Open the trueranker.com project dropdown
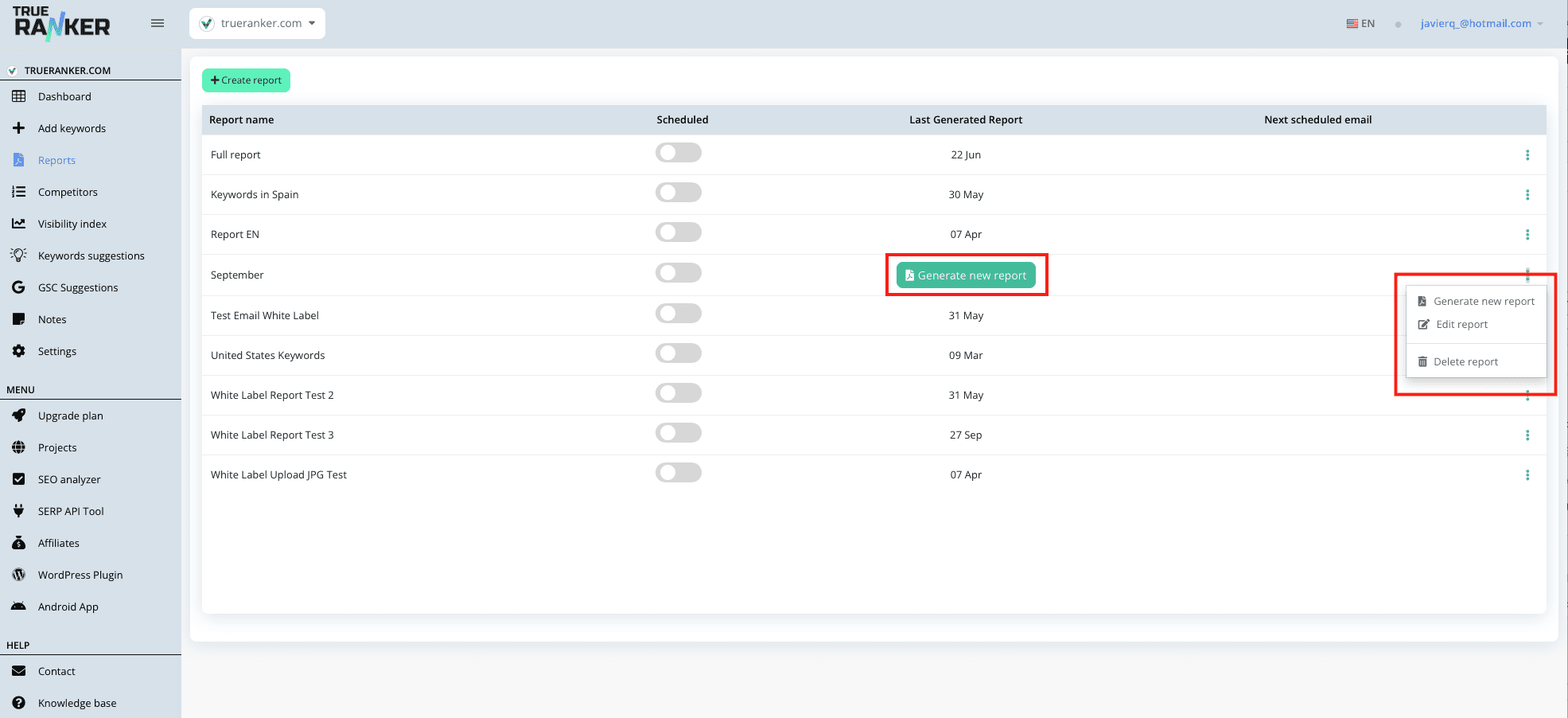Viewport: 1568px width, 718px height. (x=257, y=23)
